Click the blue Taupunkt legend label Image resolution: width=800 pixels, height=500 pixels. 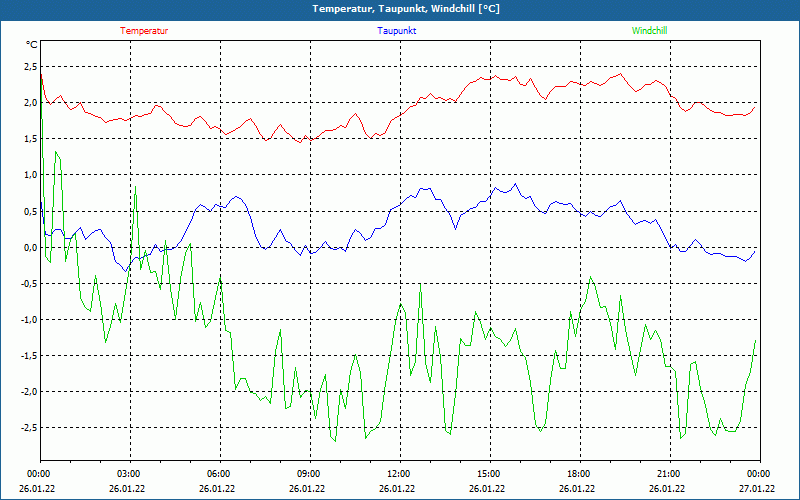click(x=396, y=31)
